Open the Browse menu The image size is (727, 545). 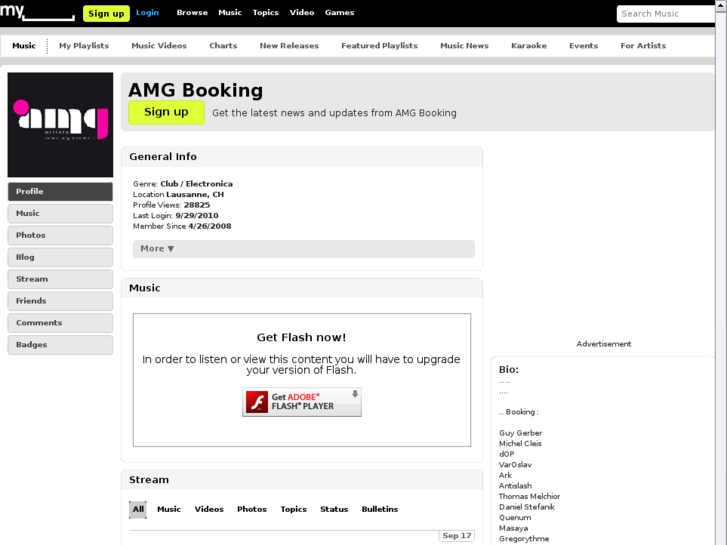pyautogui.click(x=192, y=13)
